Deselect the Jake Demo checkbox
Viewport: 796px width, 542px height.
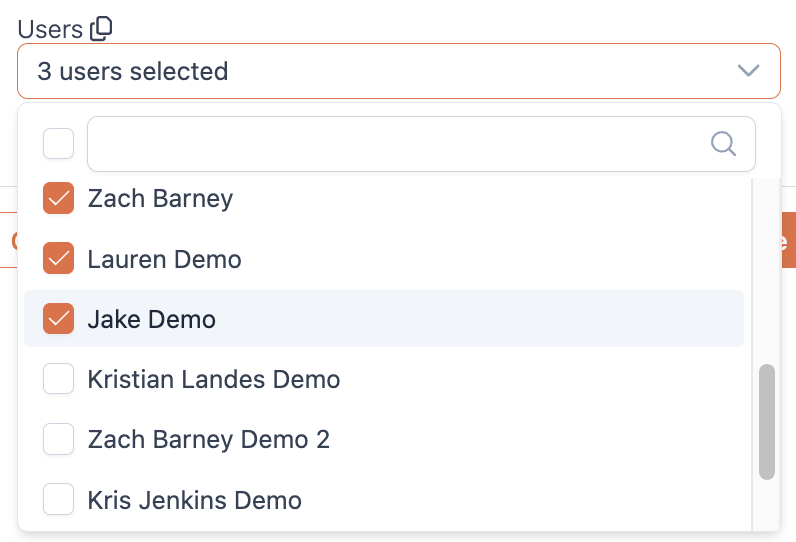[59, 319]
